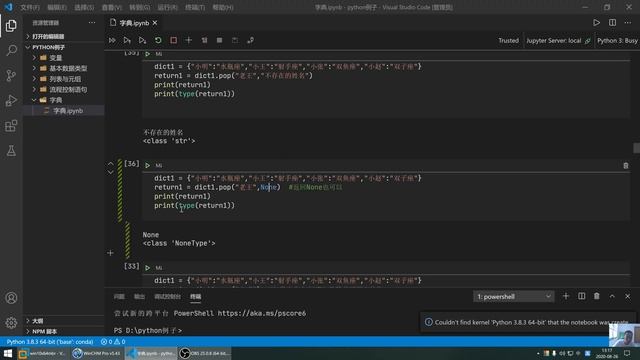The image size is (640, 360).
Task: Open the Extensions view
Action: [x=11, y=126]
